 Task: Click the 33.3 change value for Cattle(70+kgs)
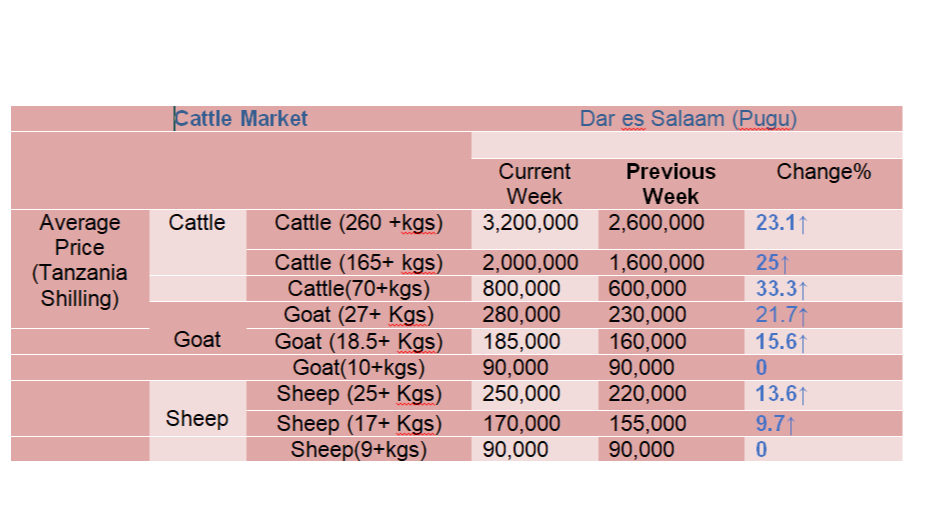tap(781, 289)
